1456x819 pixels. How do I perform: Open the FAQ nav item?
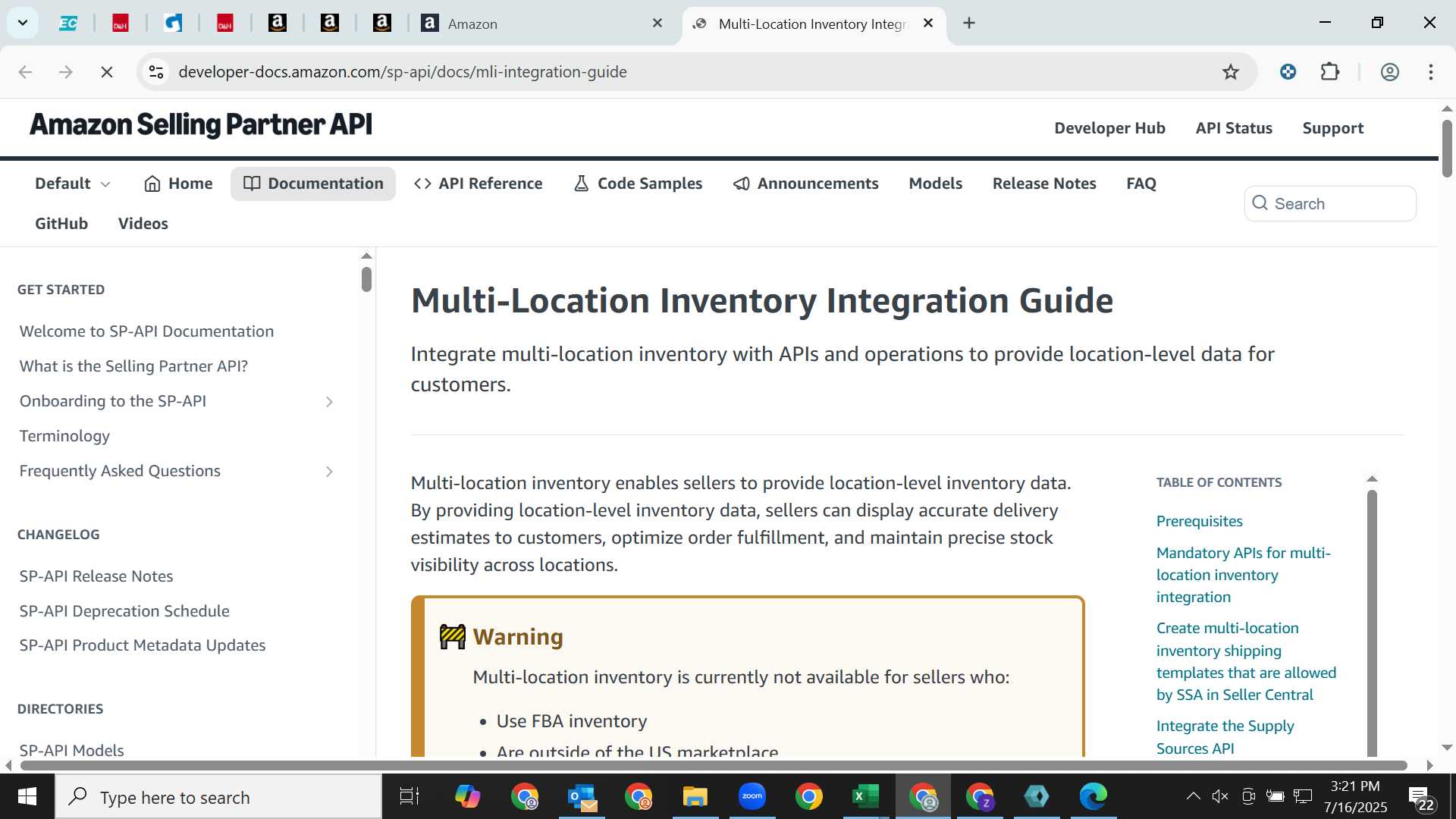point(1141,184)
